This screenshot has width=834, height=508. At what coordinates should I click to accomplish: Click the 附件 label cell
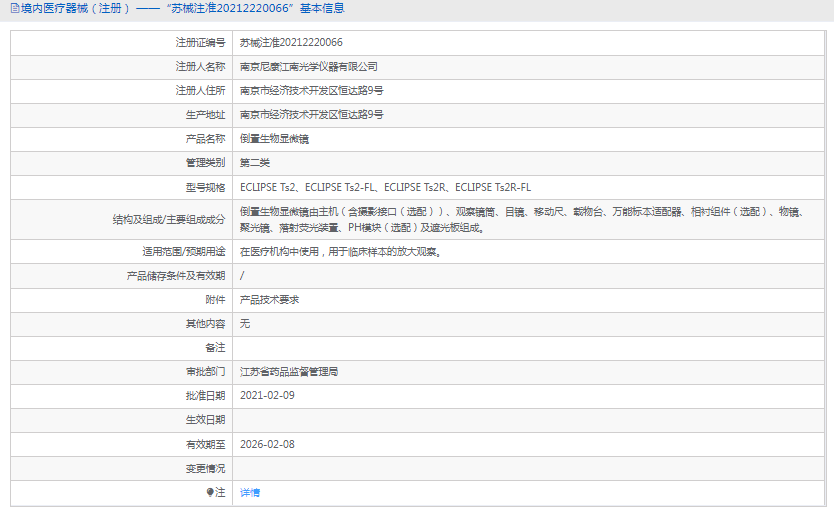pyautogui.click(x=215, y=300)
